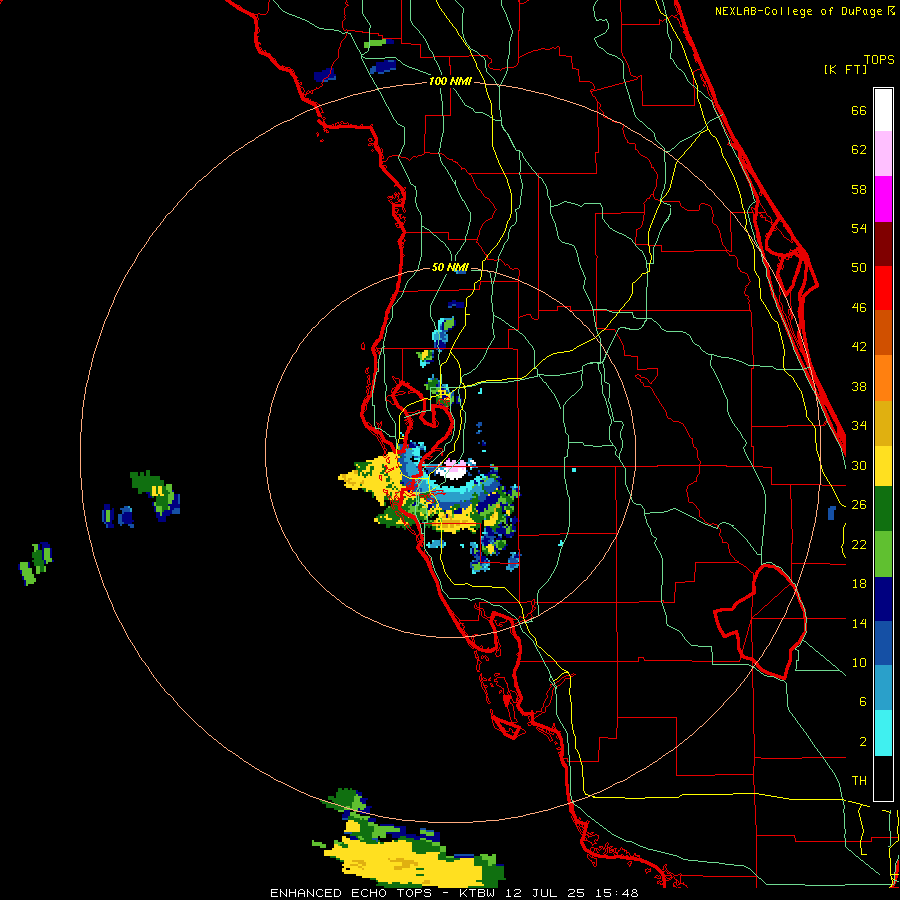Screen dimensions: 900x900
Task: Click the 50 legend value on the color scale
Action: click(x=859, y=268)
